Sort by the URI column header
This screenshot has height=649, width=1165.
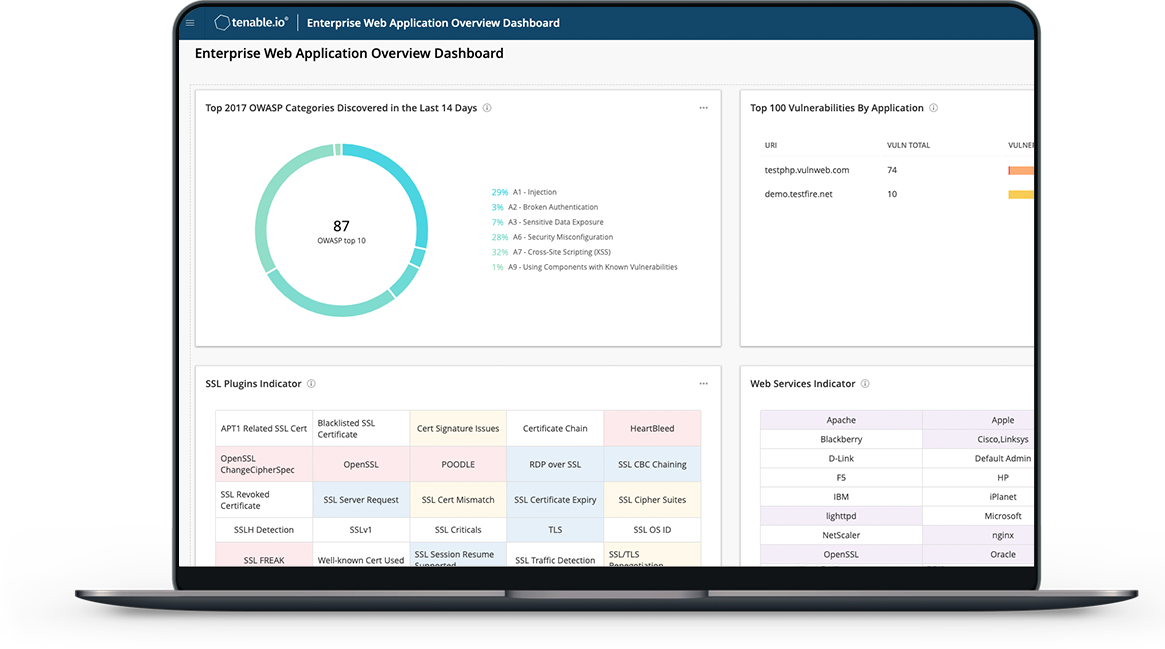(x=771, y=146)
